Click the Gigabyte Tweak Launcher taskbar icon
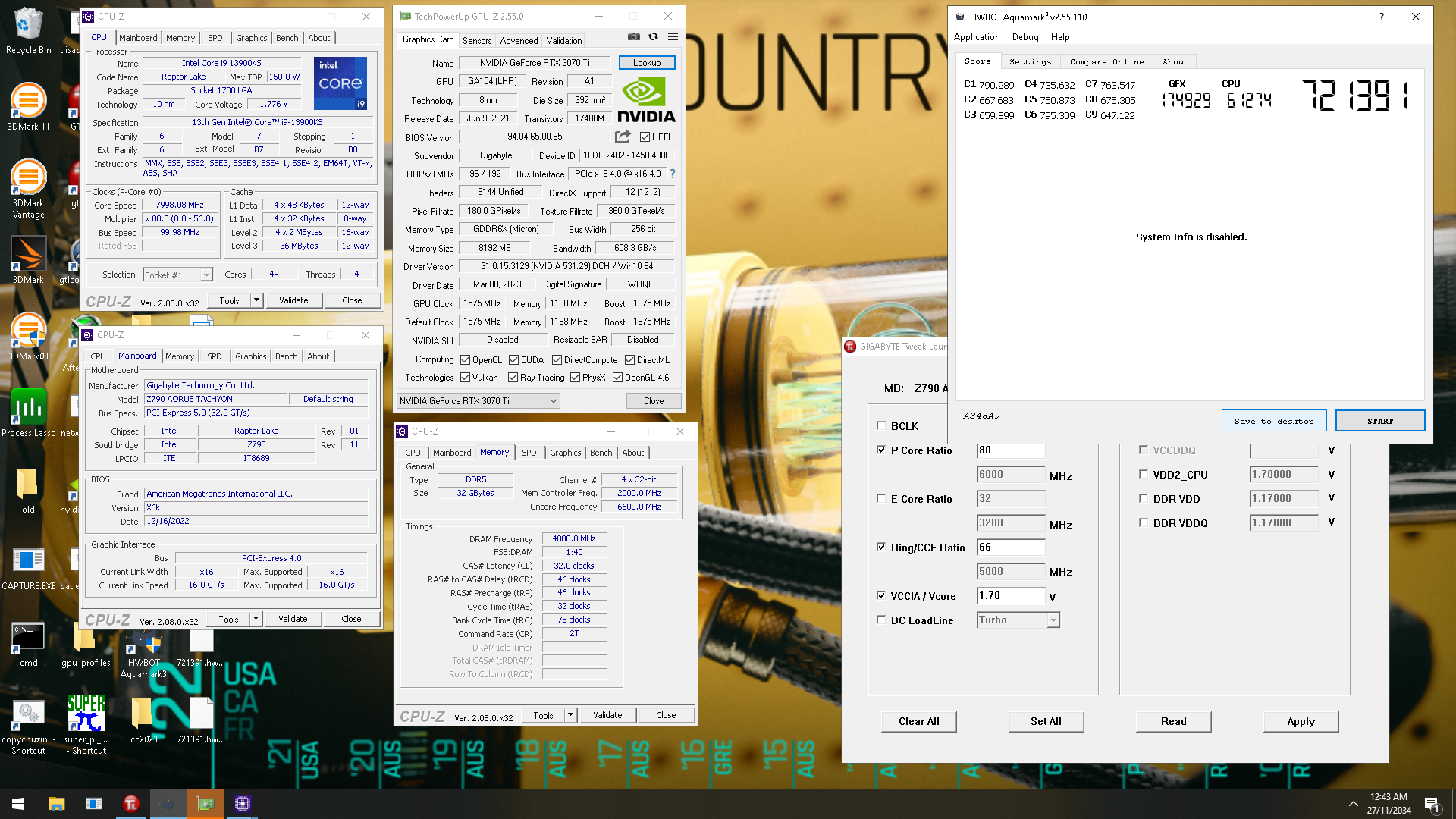Screen dimensions: 1456x819 [x=130, y=804]
